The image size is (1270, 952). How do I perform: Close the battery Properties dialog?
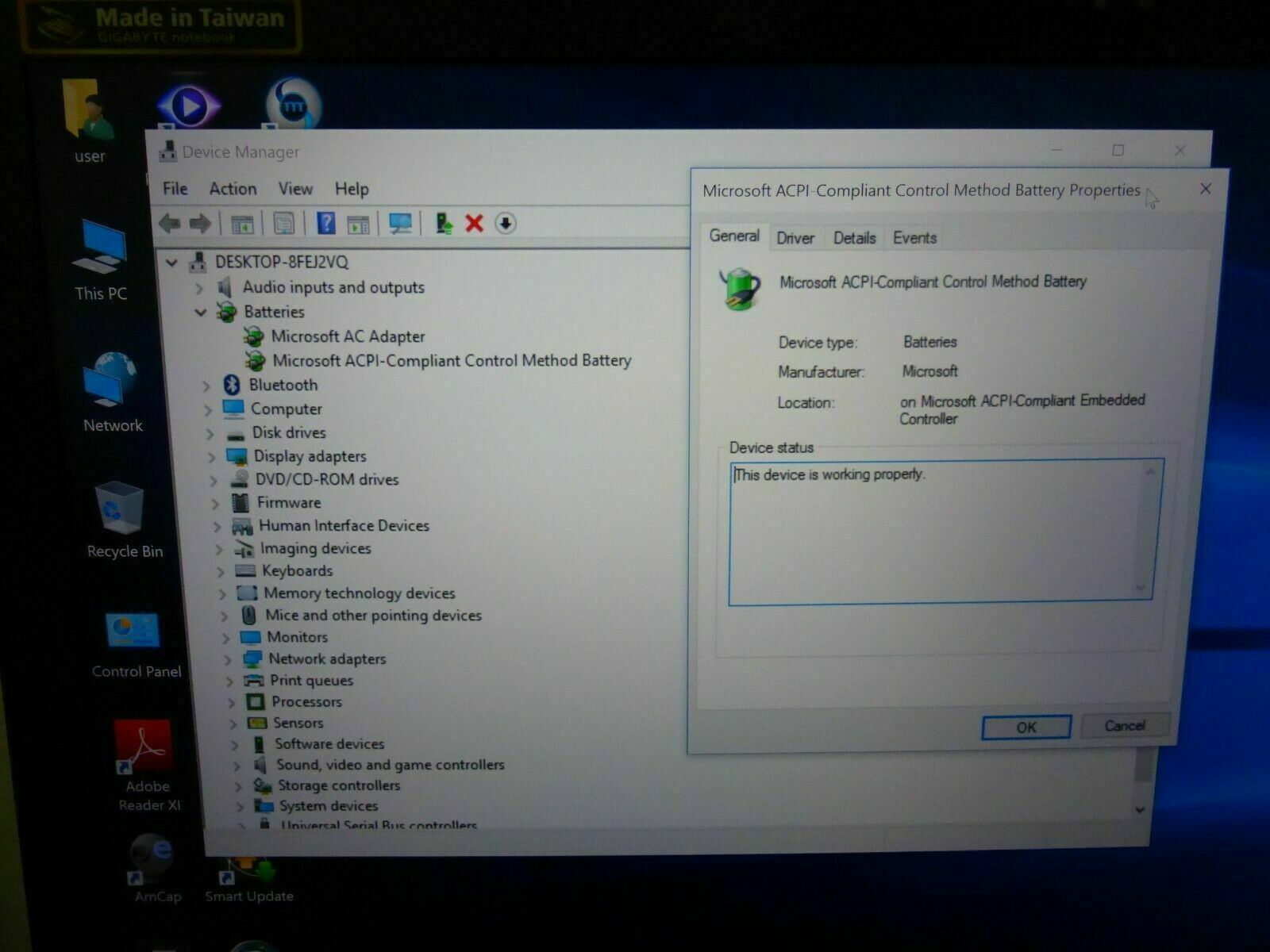coord(1206,189)
